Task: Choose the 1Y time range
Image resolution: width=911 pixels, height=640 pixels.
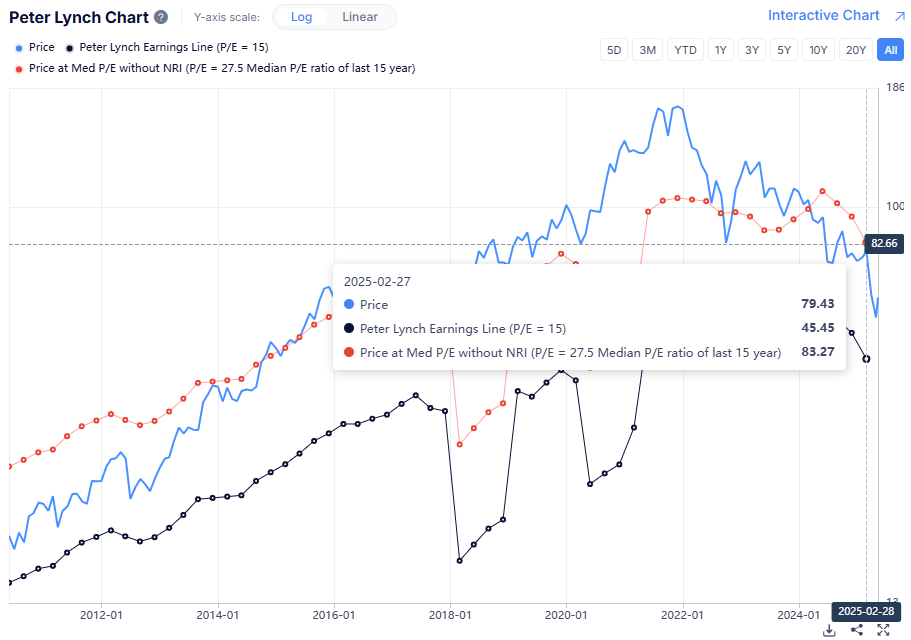Action: [x=720, y=50]
